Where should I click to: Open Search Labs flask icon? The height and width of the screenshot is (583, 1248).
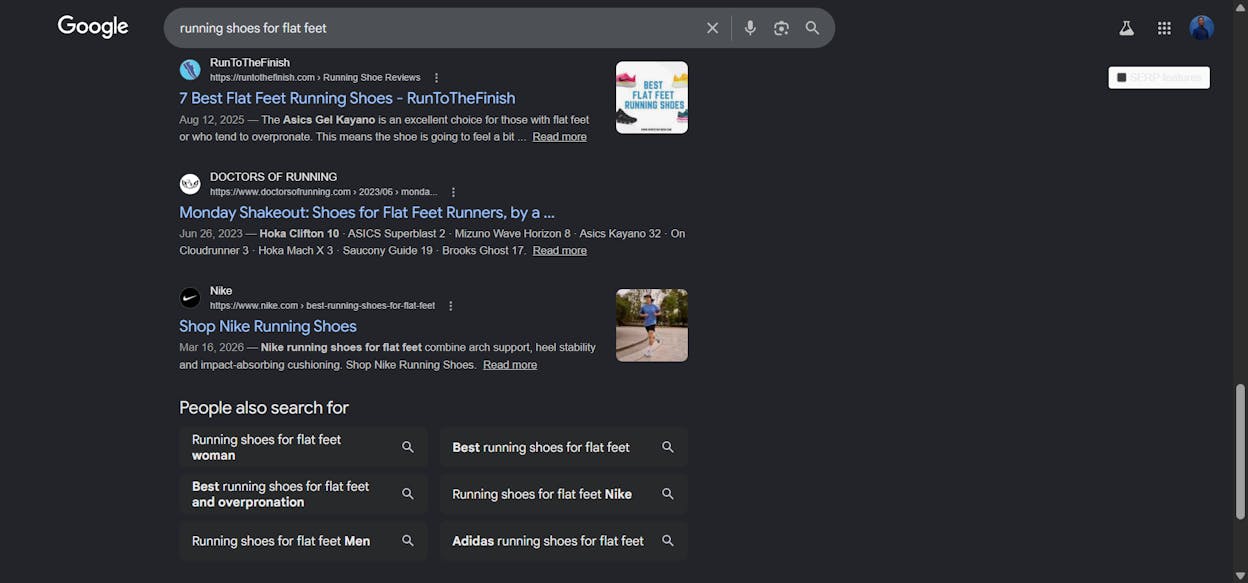pos(1126,28)
